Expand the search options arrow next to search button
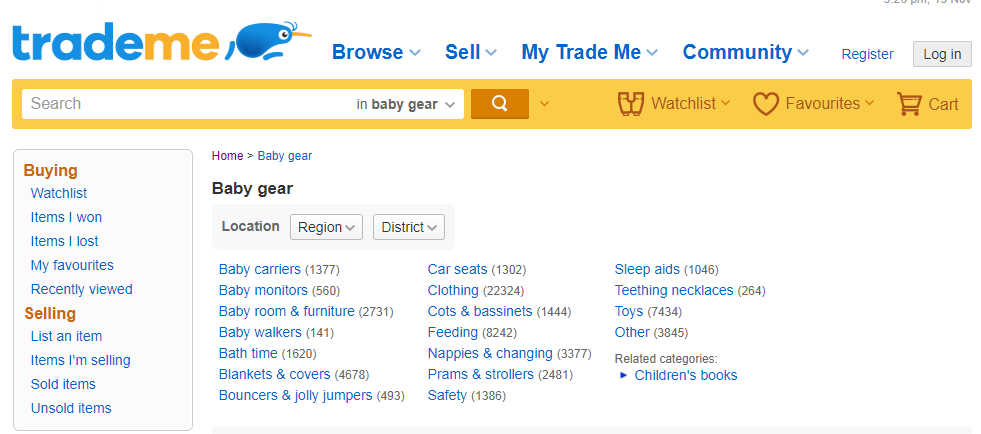Image resolution: width=981 pixels, height=434 pixels. pos(544,103)
